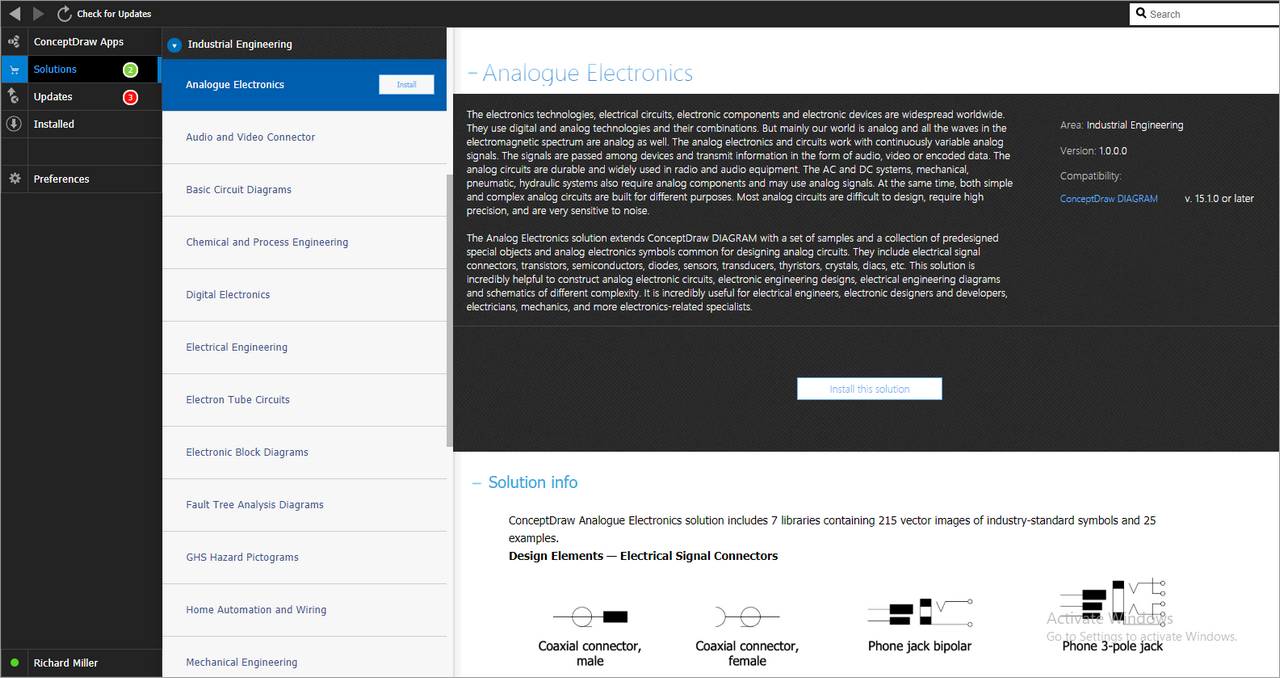Select Chemical and Process Engineering solution
The width and height of the screenshot is (1280, 678).
click(x=304, y=242)
